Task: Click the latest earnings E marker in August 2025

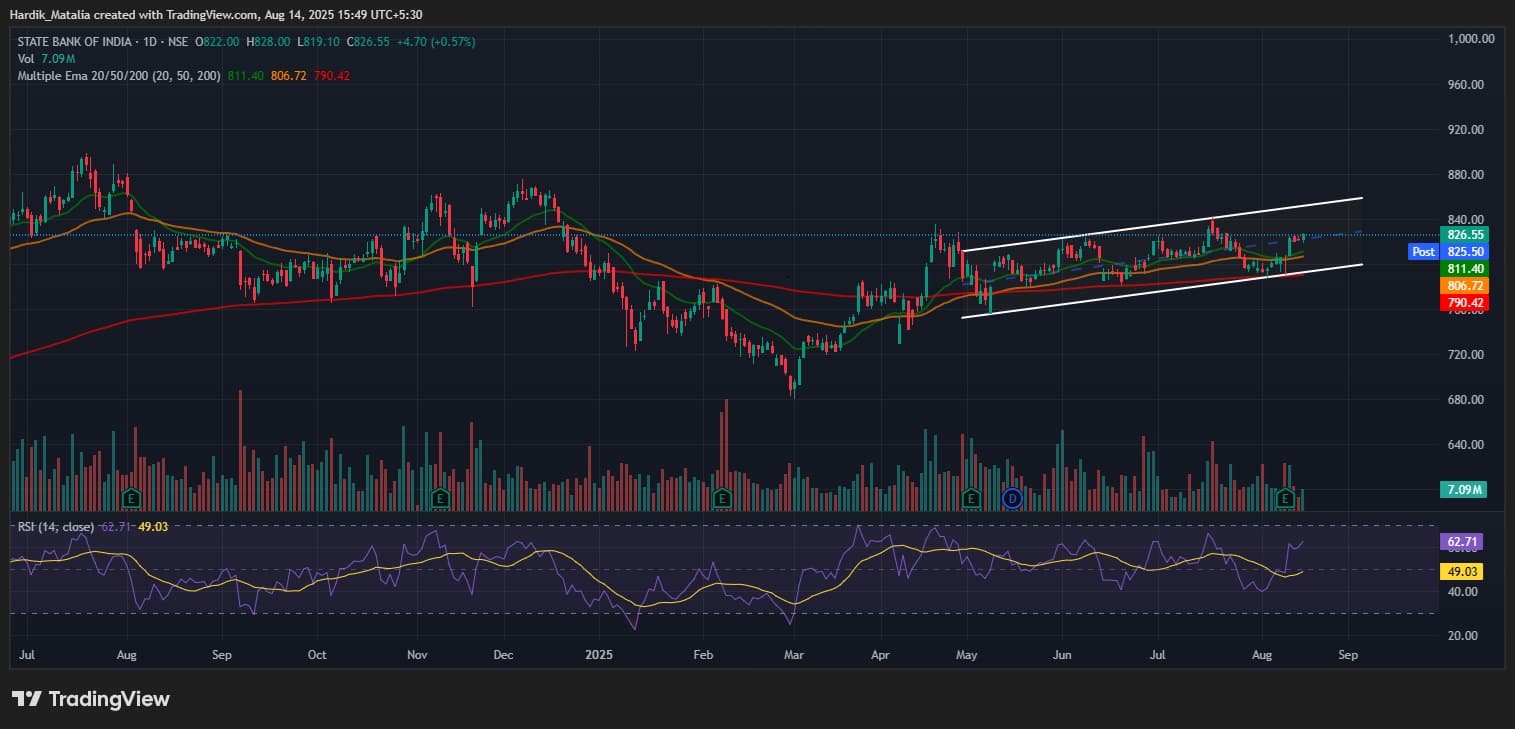Action: [x=1286, y=497]
